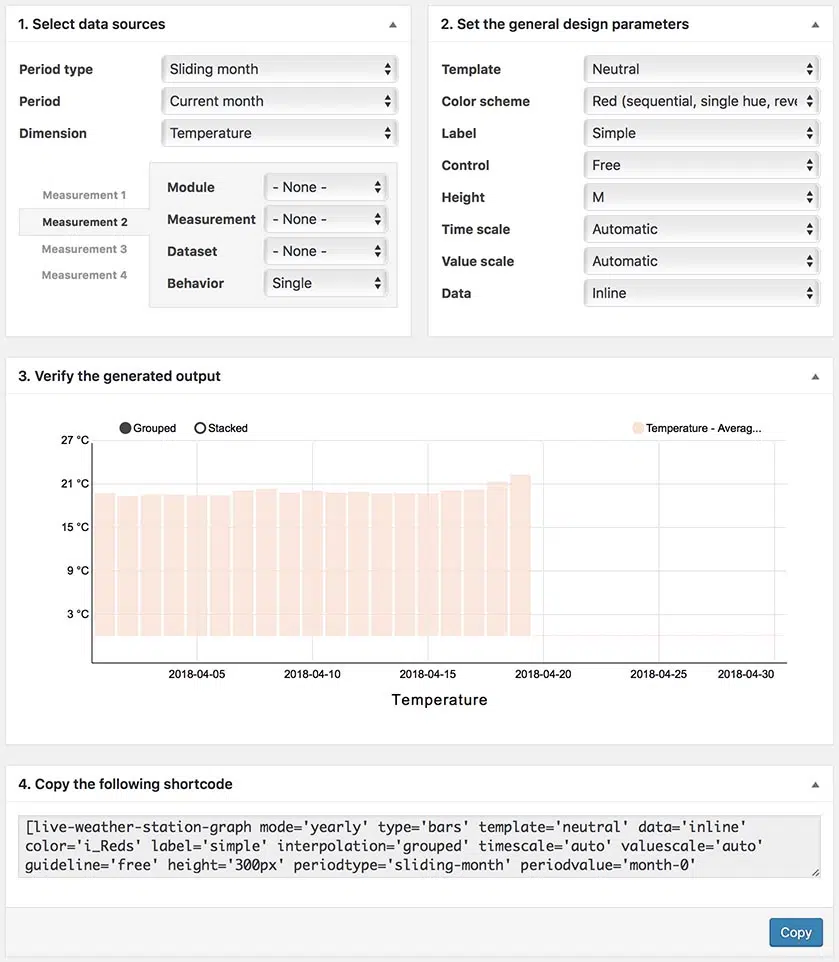Screen dimensions: 839x962
Task: Click the 2018-04-10 x-axis date label
Action: pyautogui.click(x=312, y=674)
